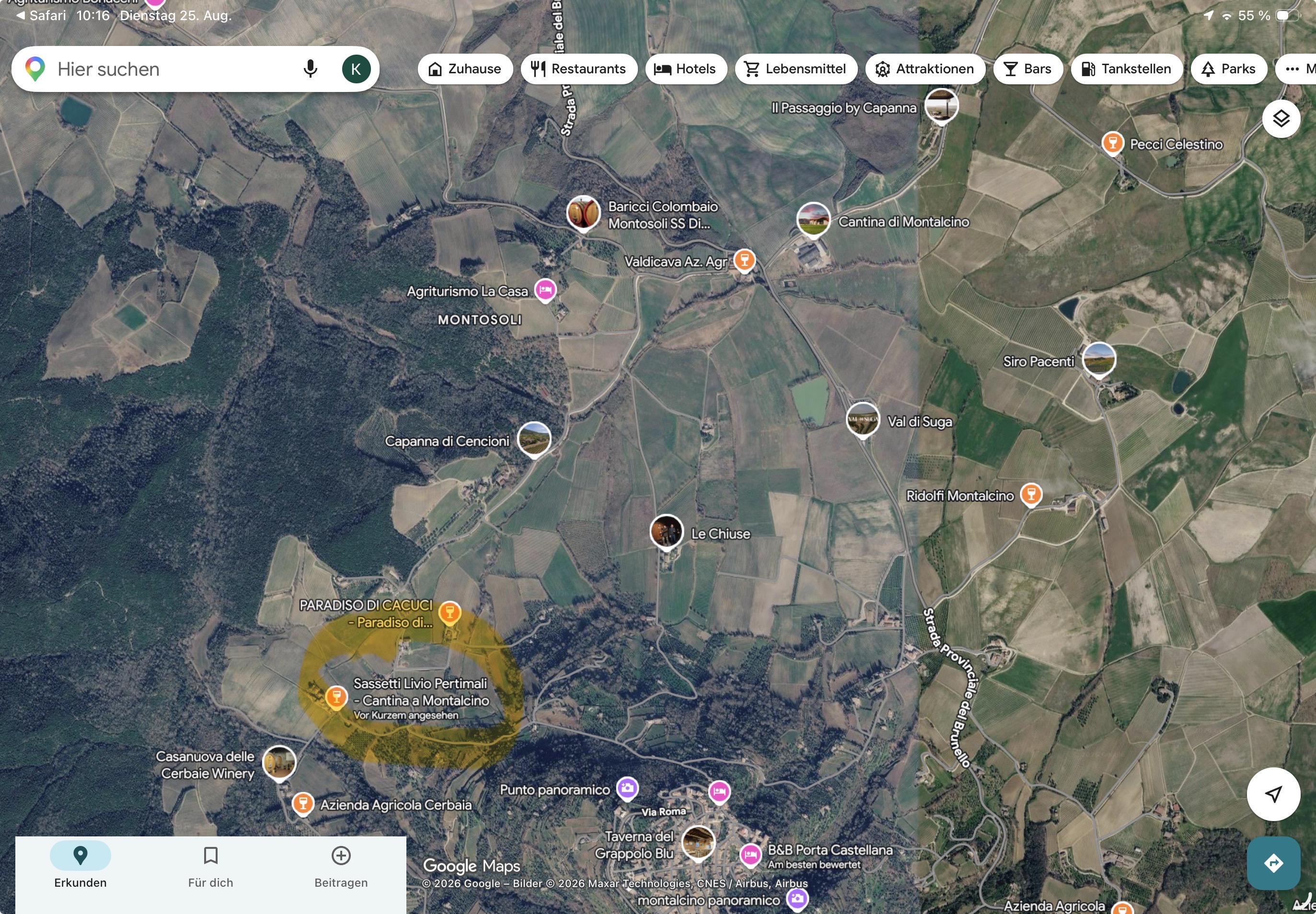This screenshot has width=1316, height=914.
Task: Focus the Hier suchen search field
Action: 196,69
